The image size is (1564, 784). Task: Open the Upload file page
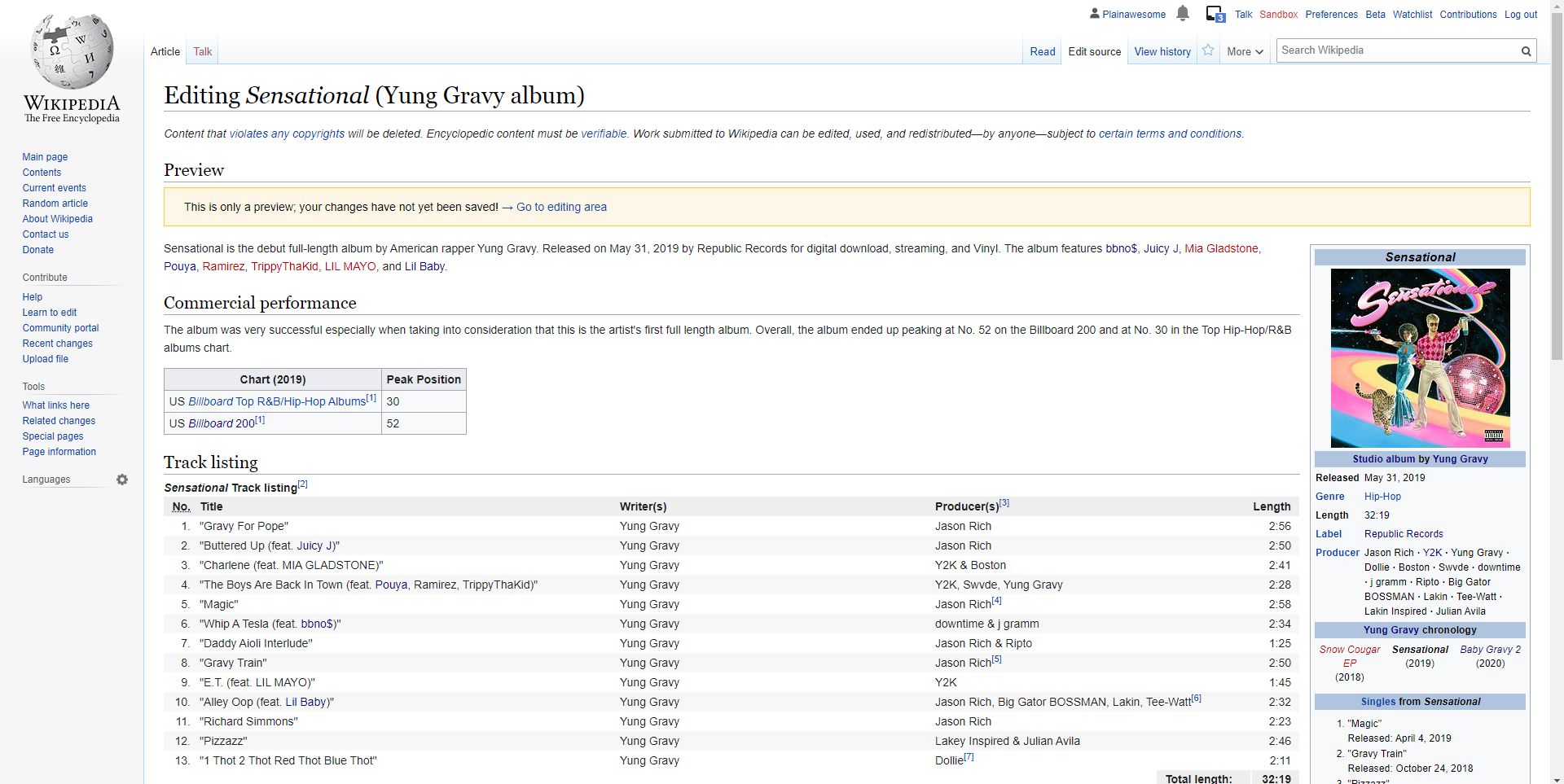click(x=45, y=359)
